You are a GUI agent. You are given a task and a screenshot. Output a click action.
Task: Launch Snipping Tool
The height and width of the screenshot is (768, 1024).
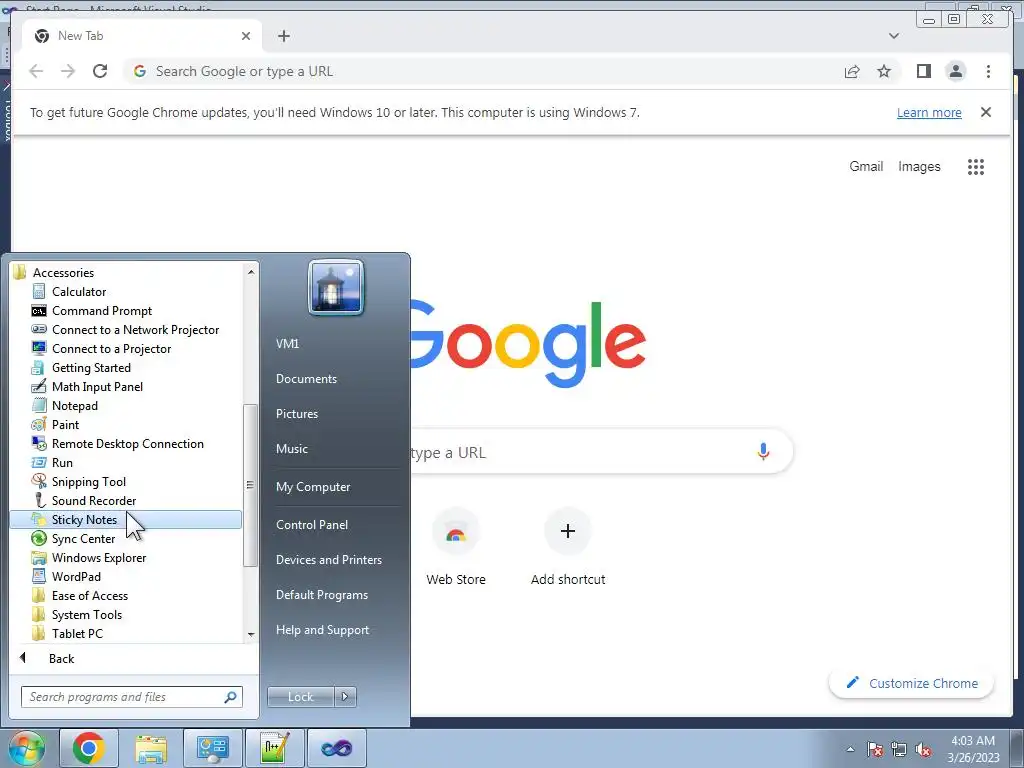point(88,481)
